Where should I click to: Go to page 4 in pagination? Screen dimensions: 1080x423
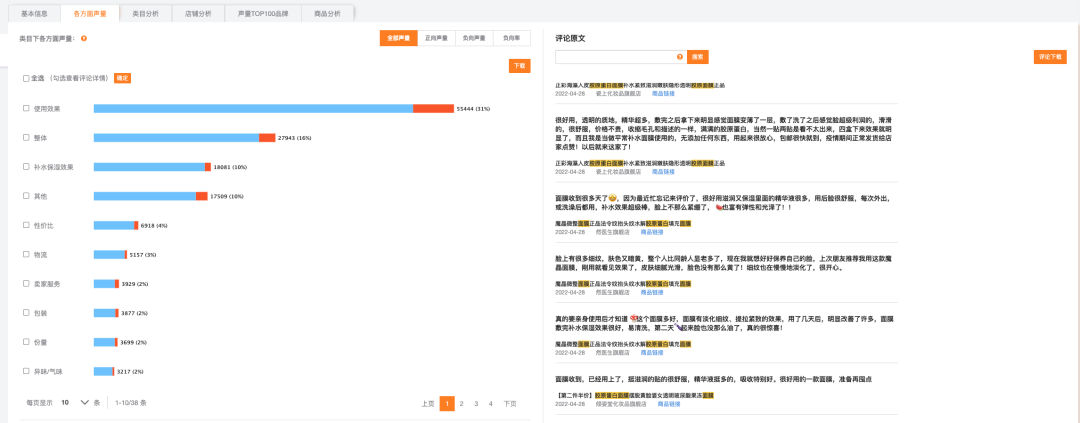[x=490, y=404]
